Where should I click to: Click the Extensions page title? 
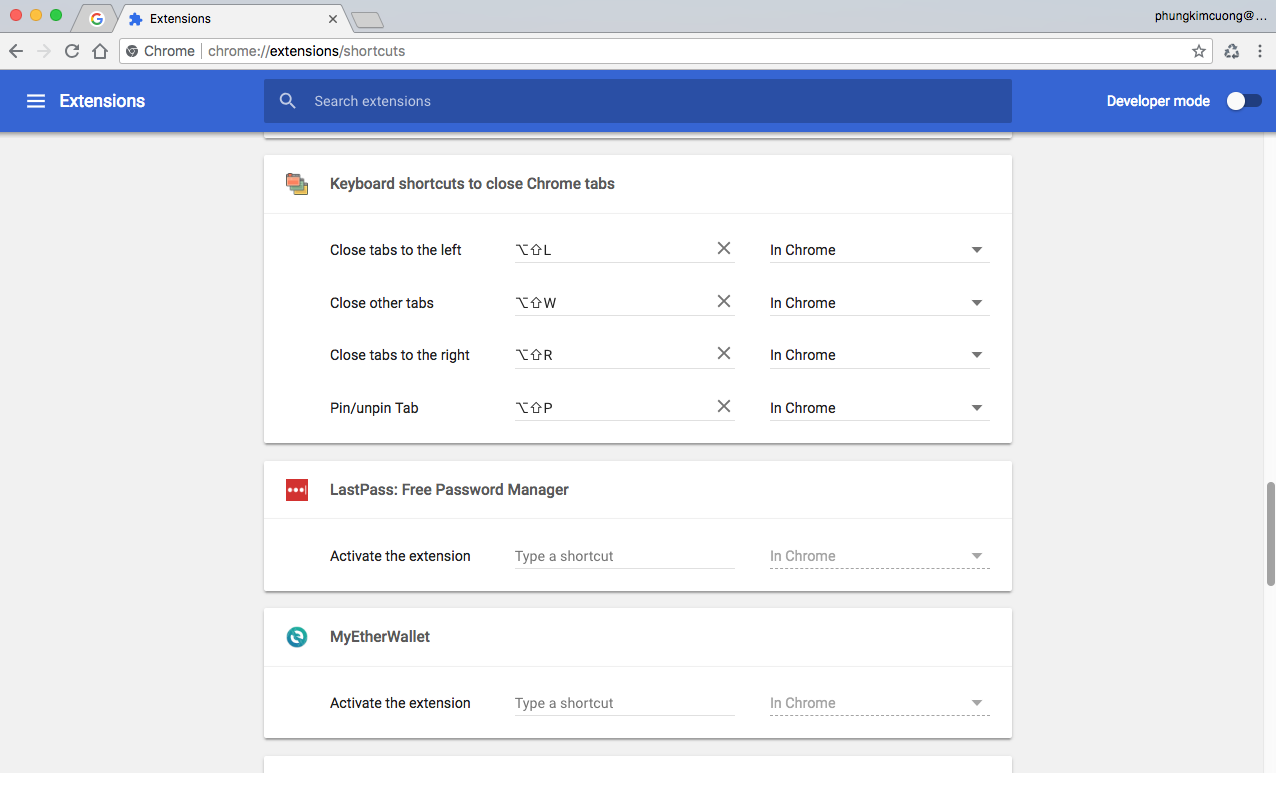click(x=102, y=101)
